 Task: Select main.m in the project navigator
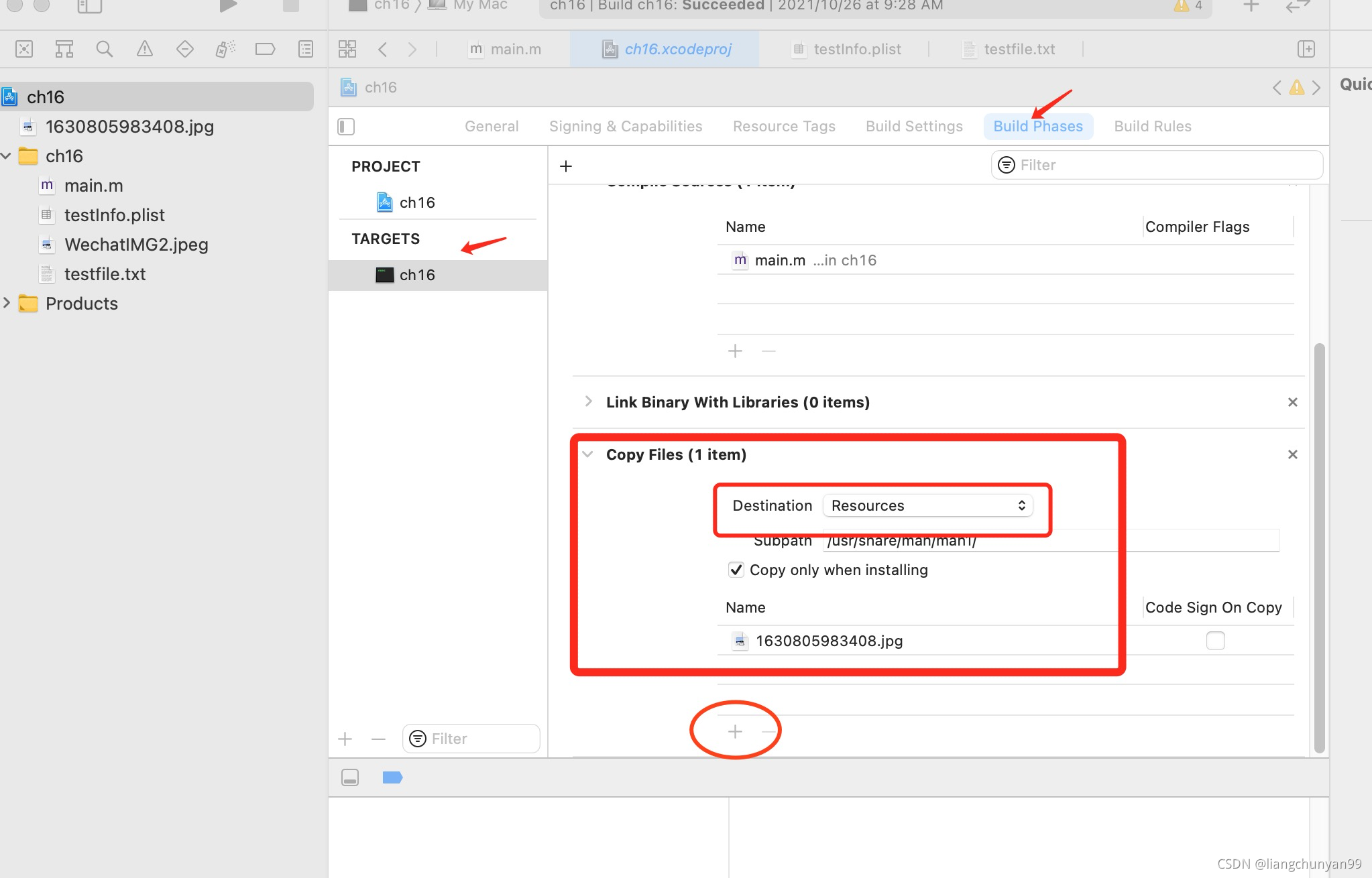pos(93,186)
